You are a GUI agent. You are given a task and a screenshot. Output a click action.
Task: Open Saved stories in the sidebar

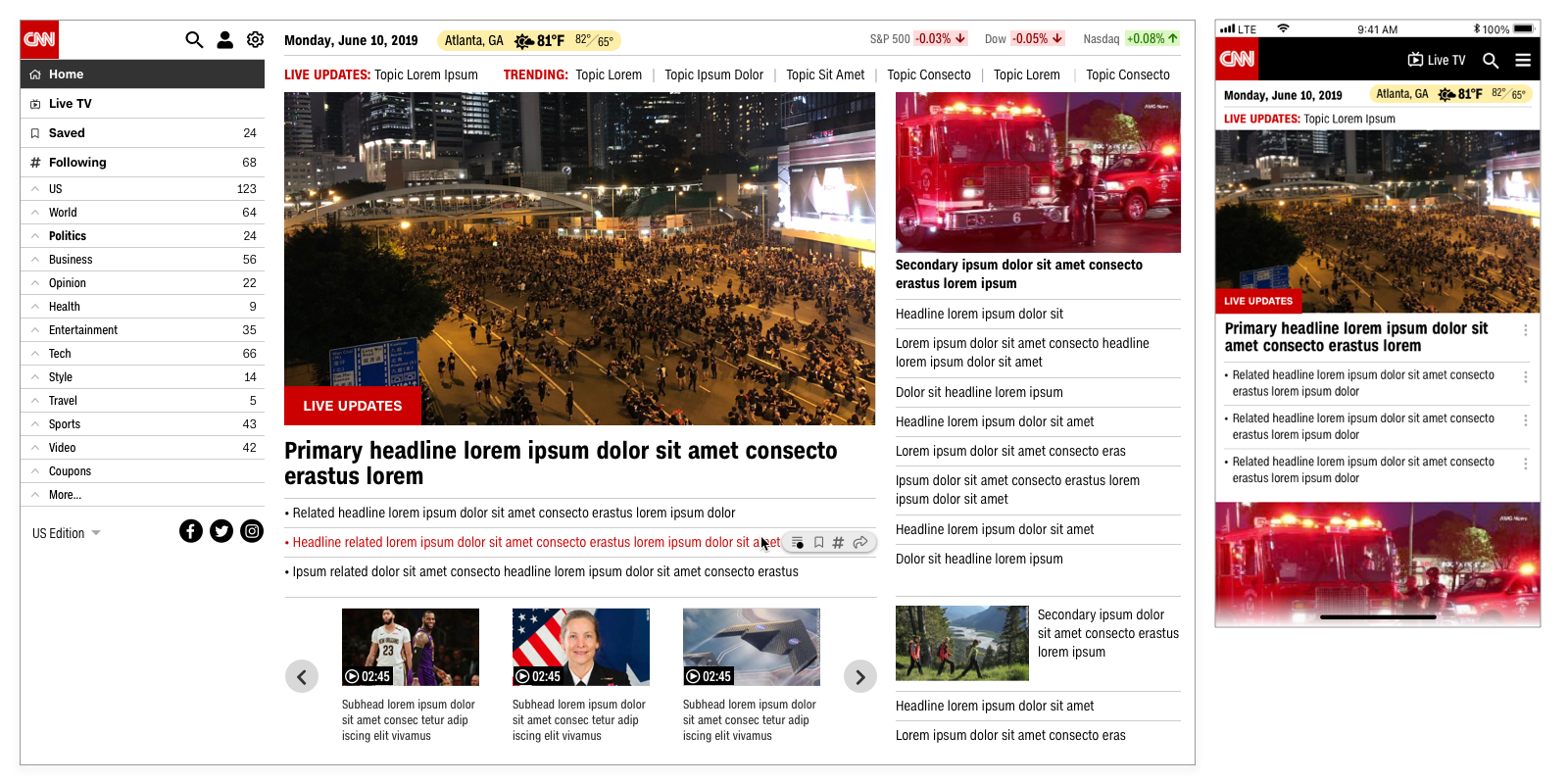[142, 133]
